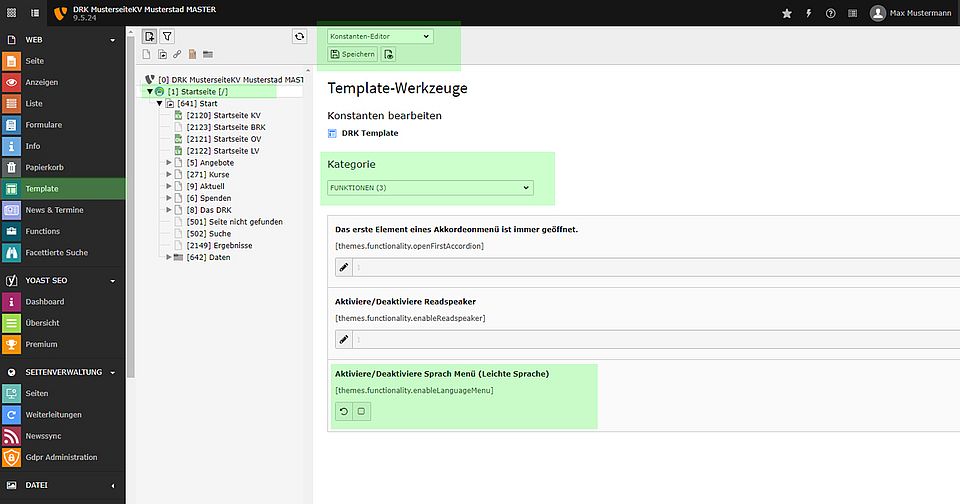Click the Speichern button

click(353, 54)
